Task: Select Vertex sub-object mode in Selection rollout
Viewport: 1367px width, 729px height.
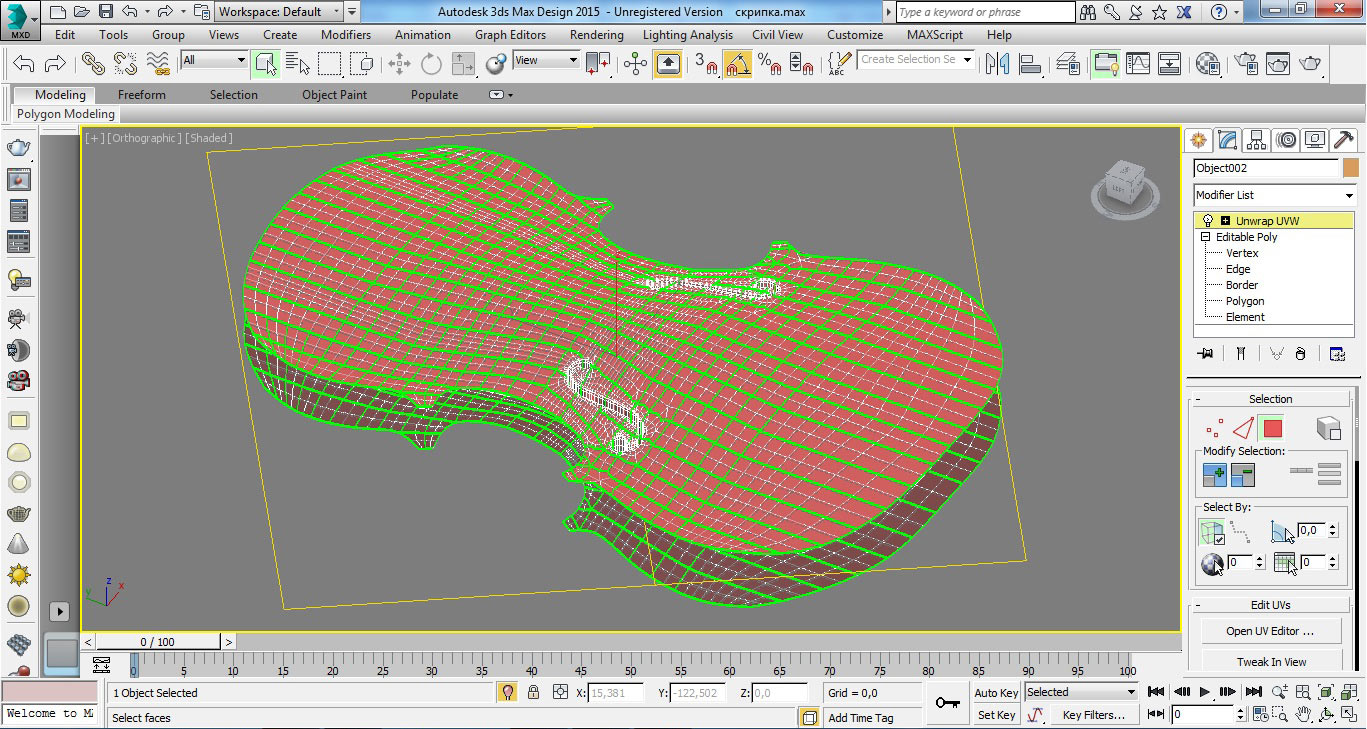Action: pyautogui.click(x=1214, y=429)
